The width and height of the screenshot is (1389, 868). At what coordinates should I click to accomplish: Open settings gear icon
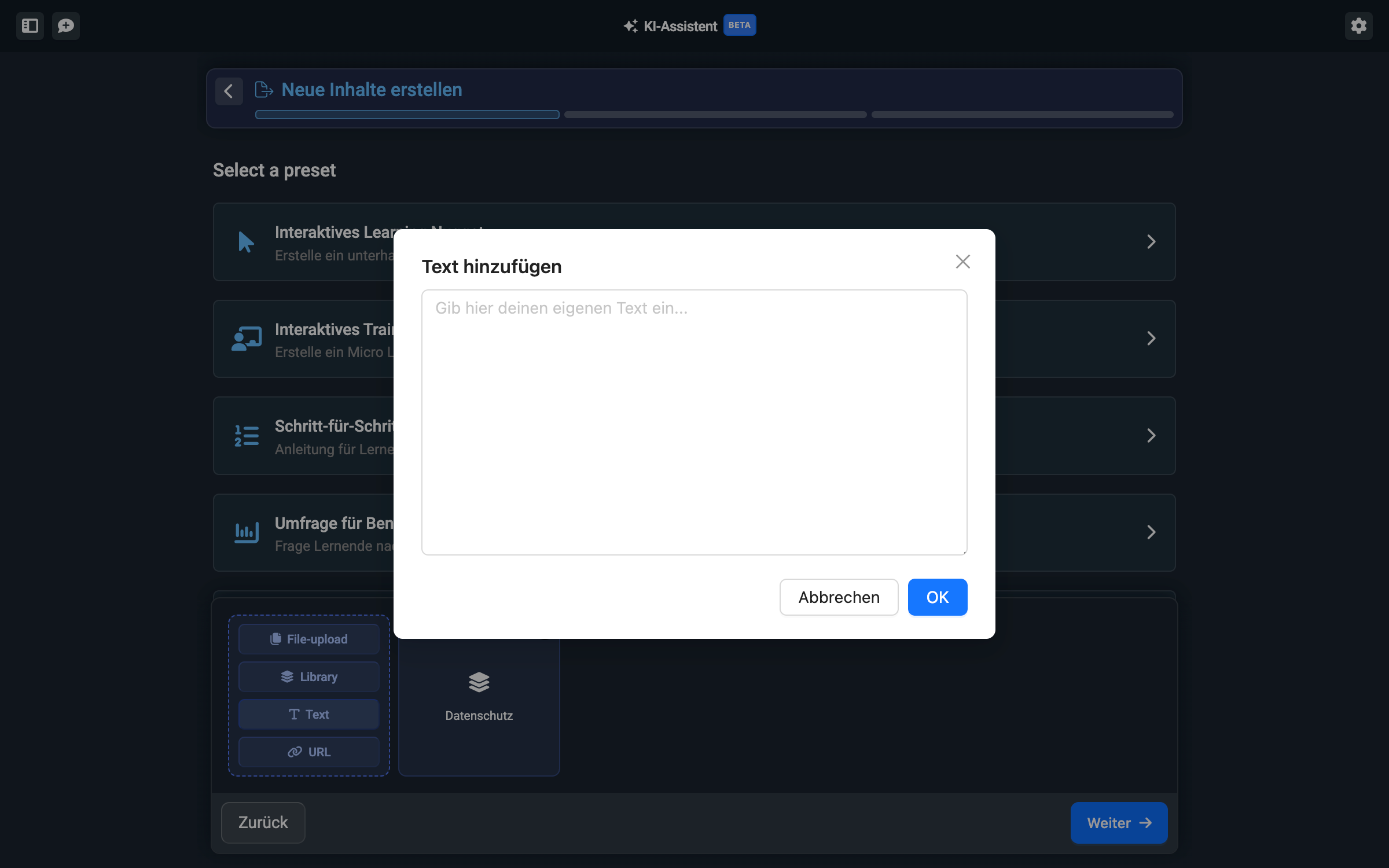[x=1358, y=26]
